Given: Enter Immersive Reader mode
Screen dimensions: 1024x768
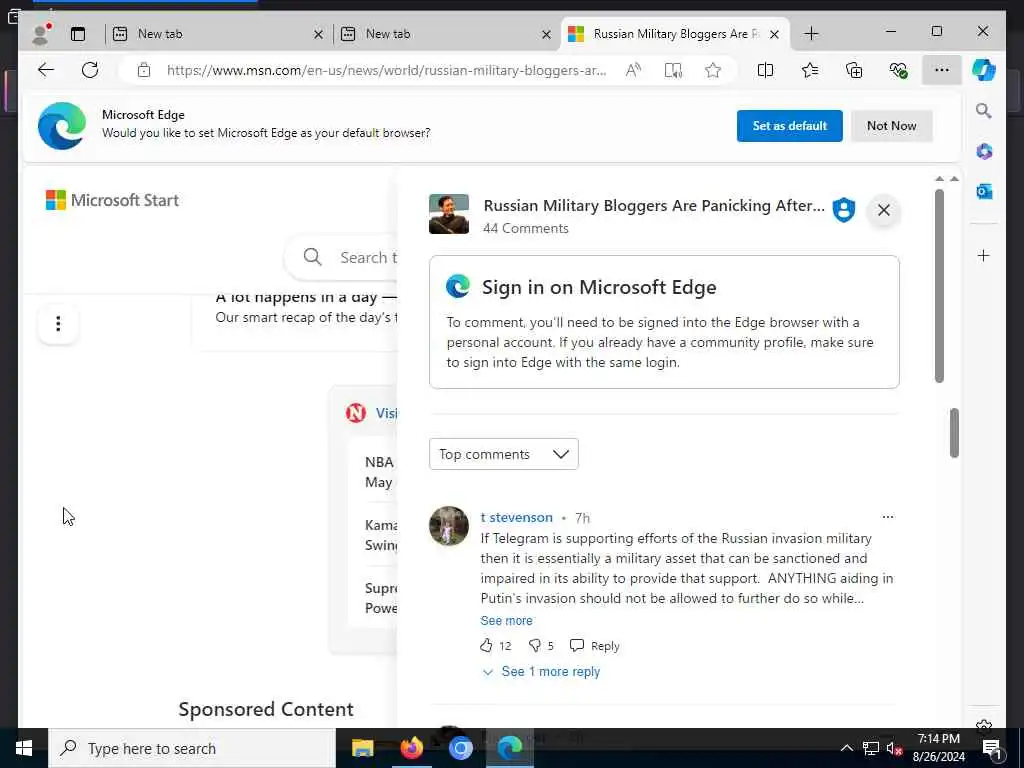Looking at the screenshot, I should pyautogui.click(x=673, y=70).
